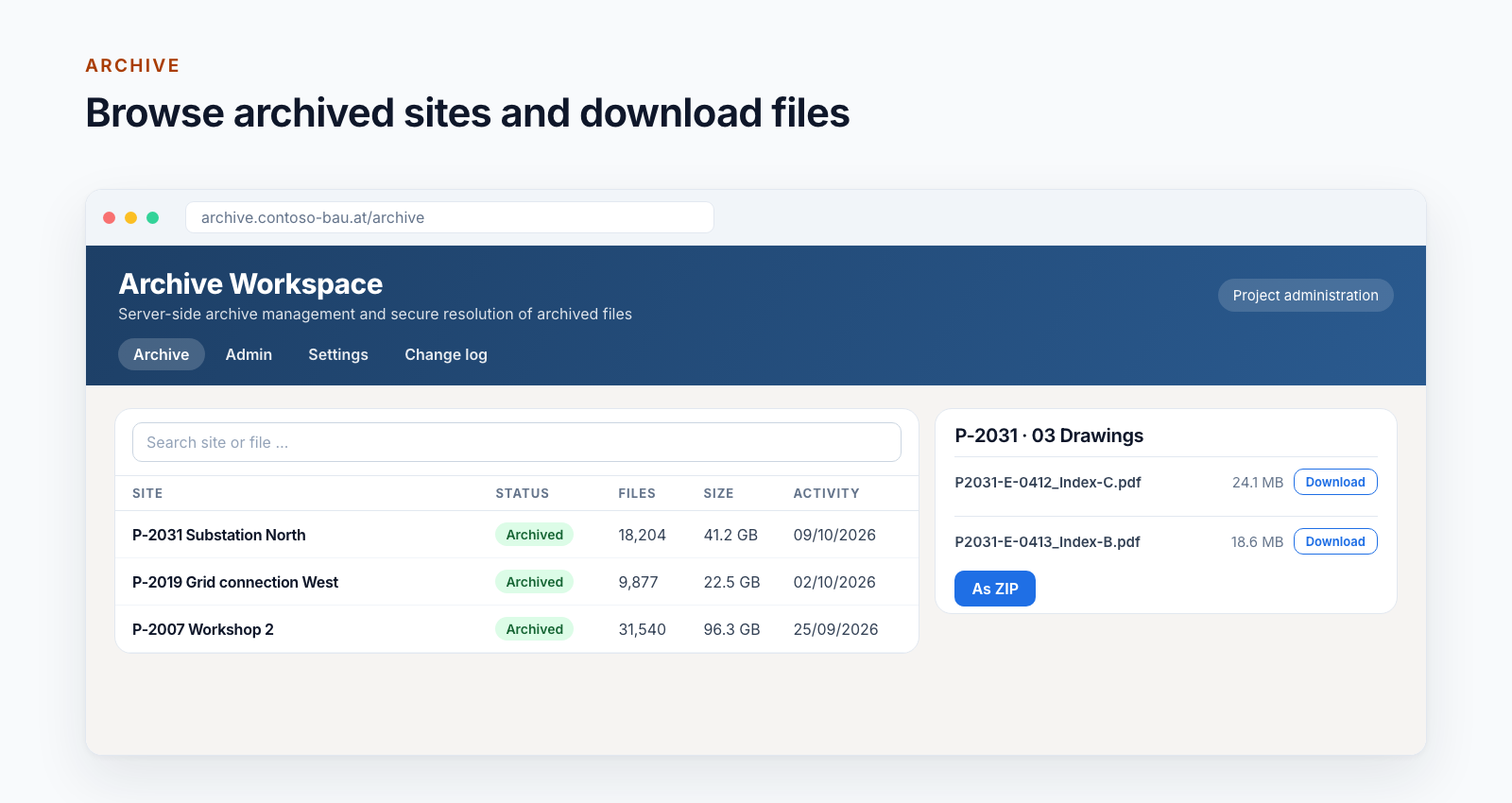This screenshot has height=803, width=1512.
Task: Focus the Search site or file field
Action: pyautogui.click(x=517, y=442)
